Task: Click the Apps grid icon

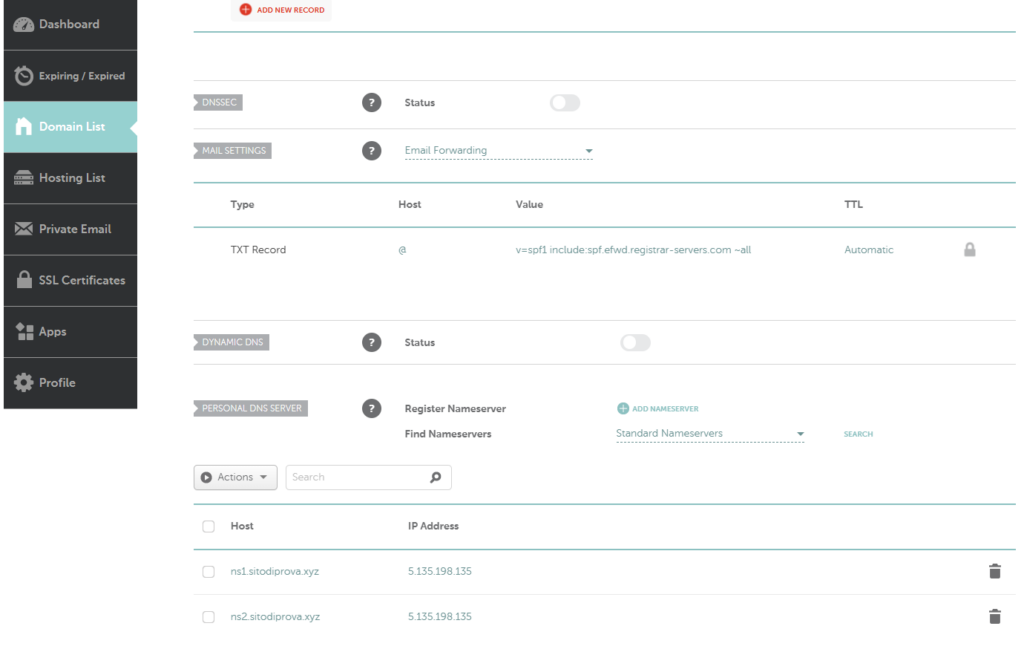Action: click(24, 331)
